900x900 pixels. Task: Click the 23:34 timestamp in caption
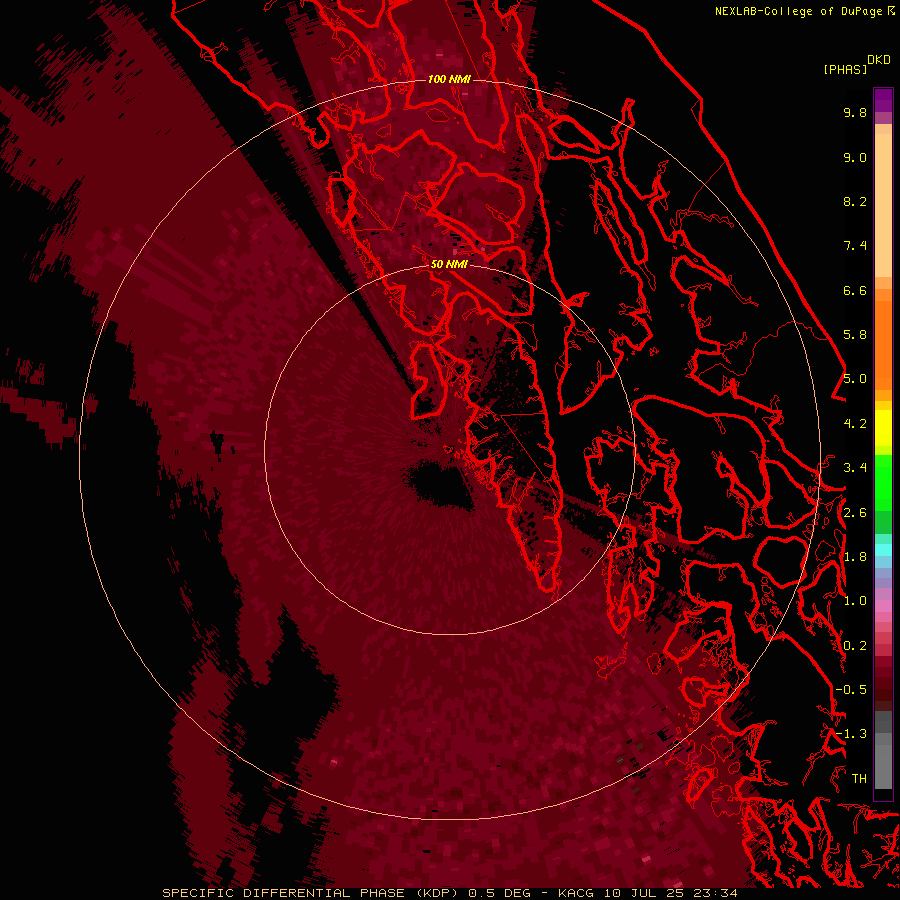pyautogui.click(x=715, y=893)
